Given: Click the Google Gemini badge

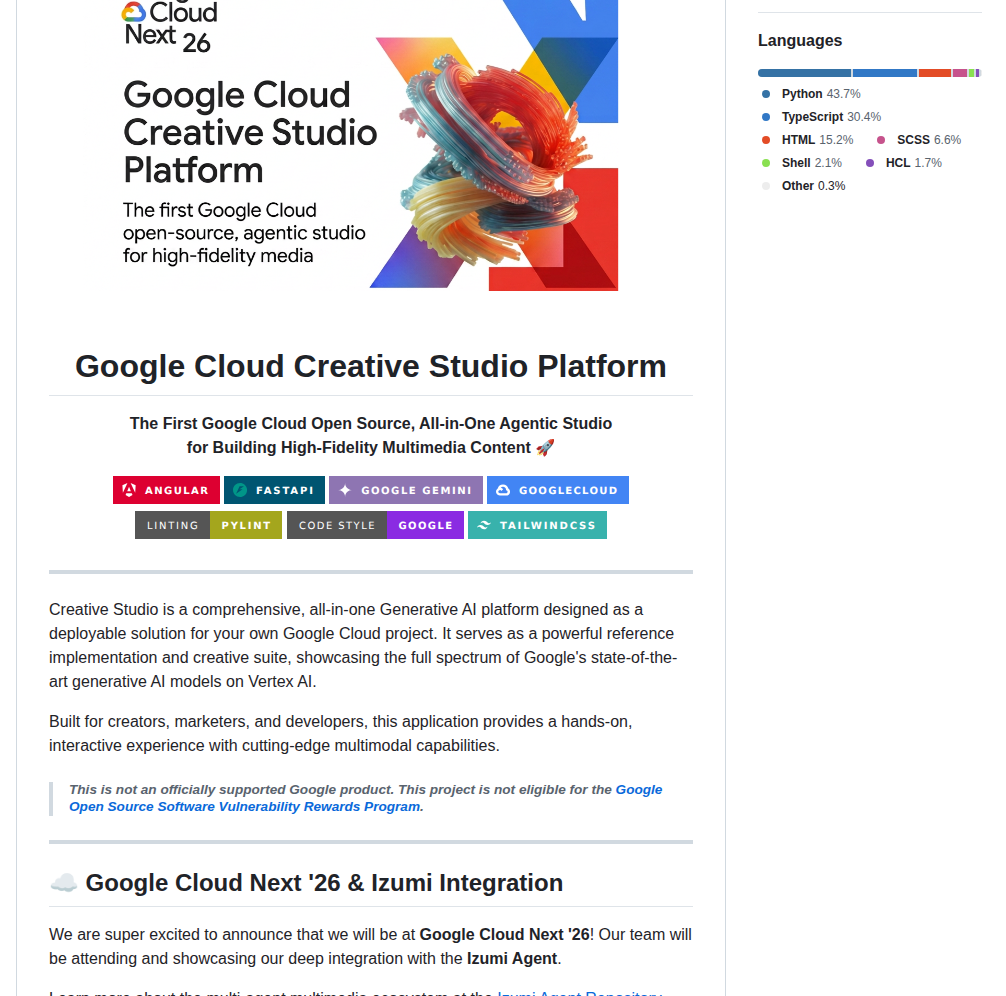Looking at the screenshot, I should 405,490.
